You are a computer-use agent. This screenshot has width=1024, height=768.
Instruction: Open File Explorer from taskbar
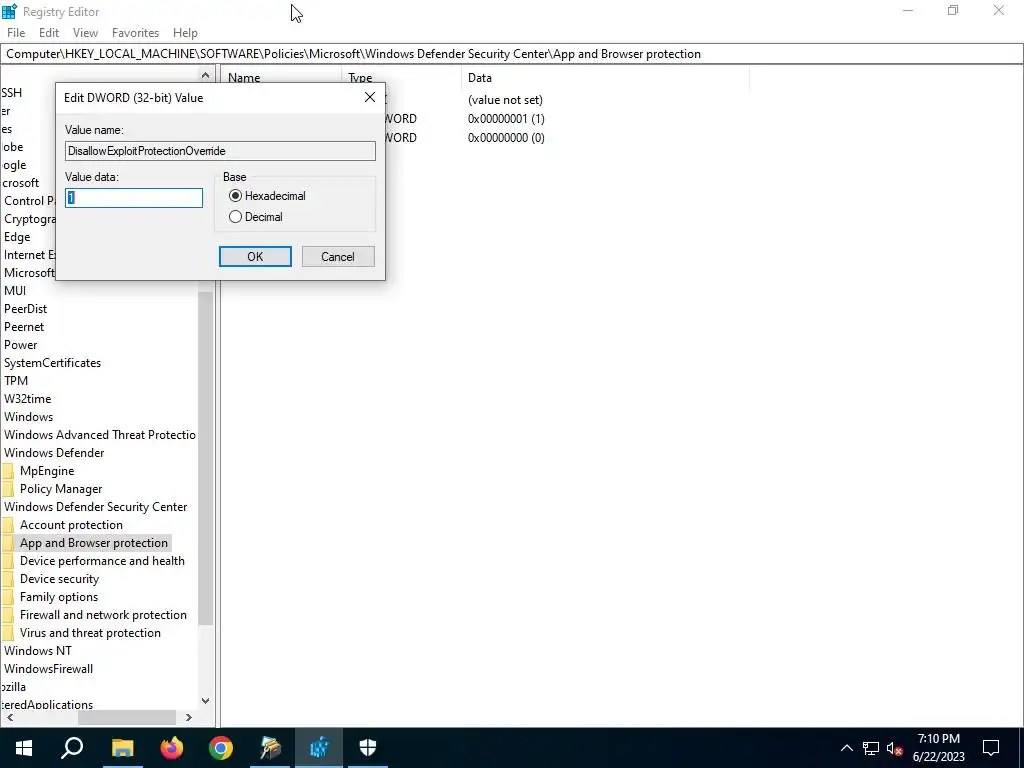pos(122,748)
